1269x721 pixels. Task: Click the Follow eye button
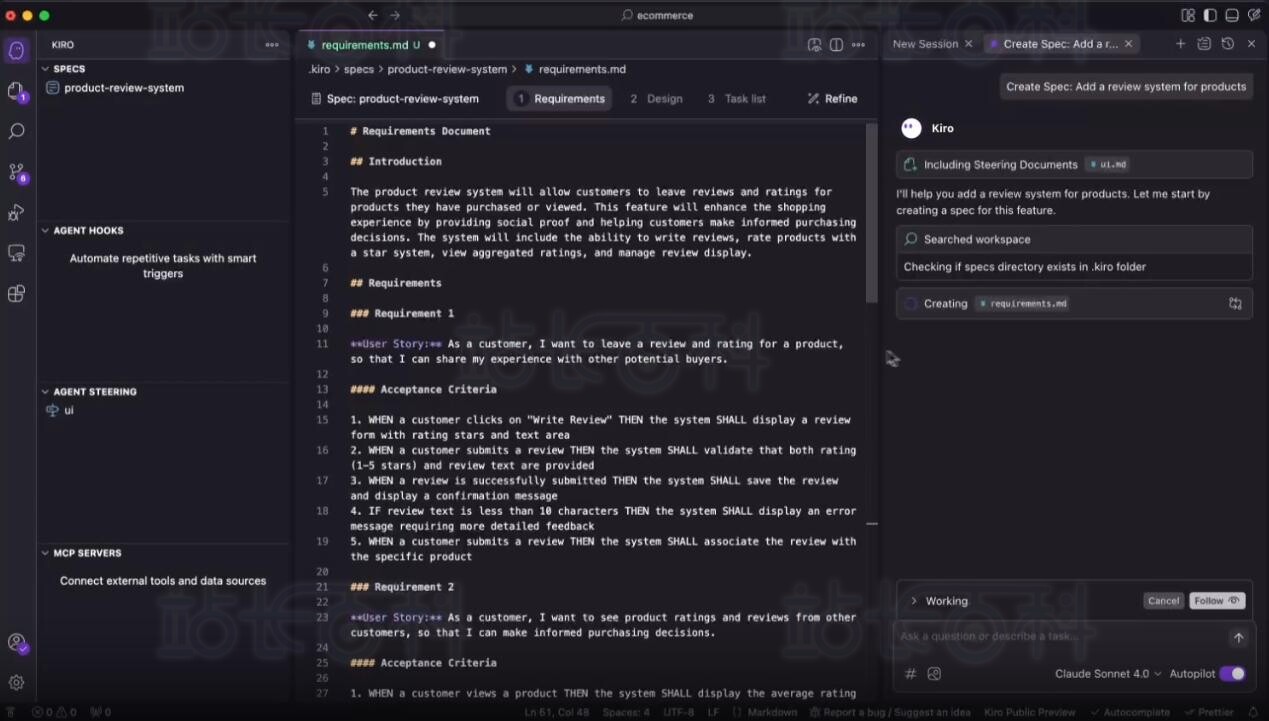pyautogui.click(x=1216, y=601)
